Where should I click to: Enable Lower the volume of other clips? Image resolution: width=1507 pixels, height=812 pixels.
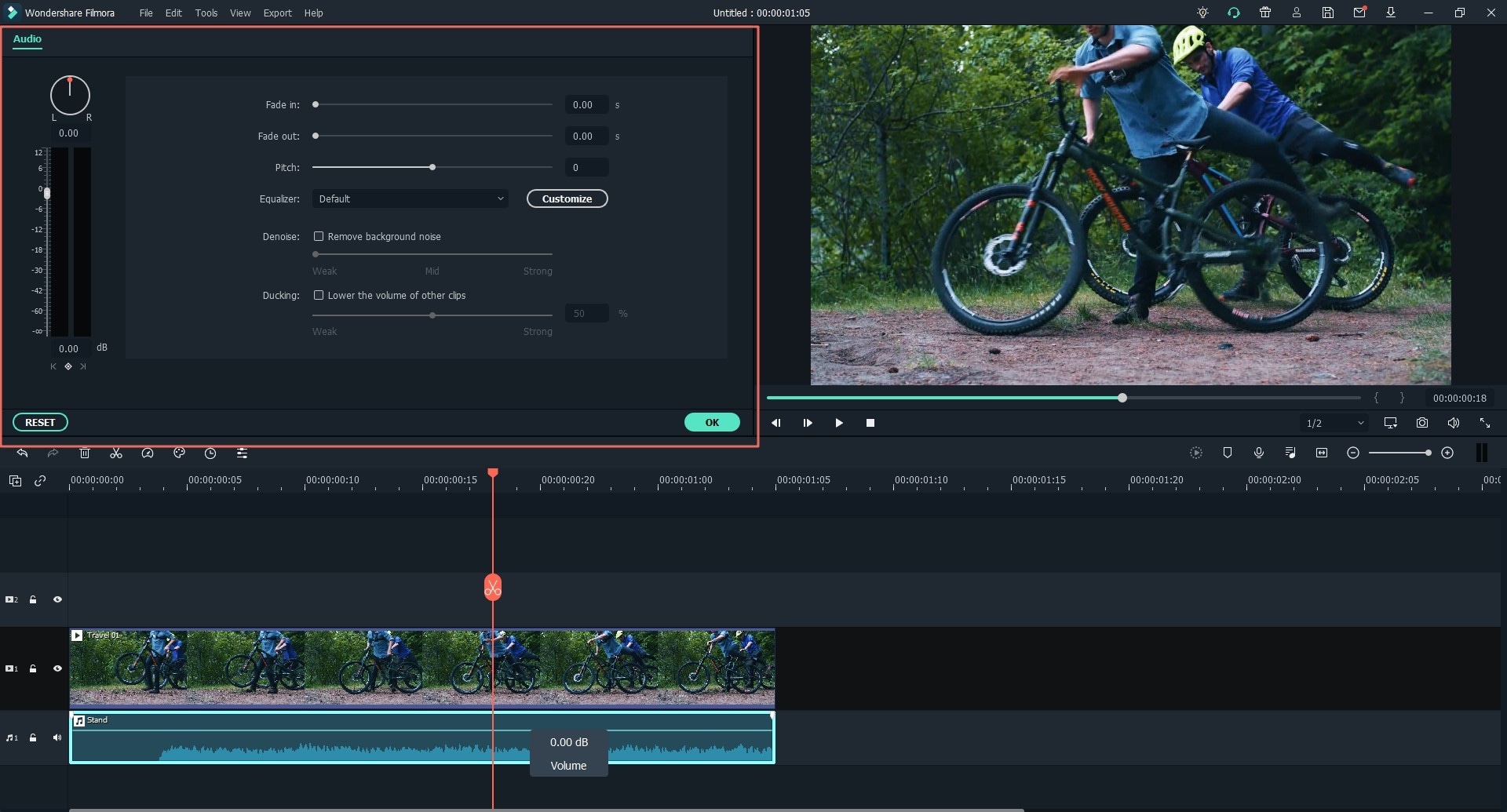coord(319,295)
